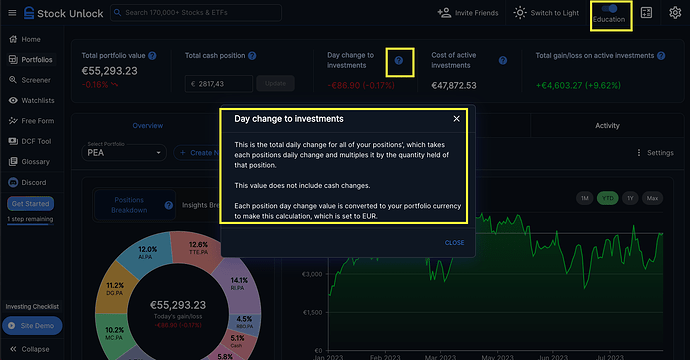
Task: Open the calculator icon in header
Action: (x=646, y=13)
